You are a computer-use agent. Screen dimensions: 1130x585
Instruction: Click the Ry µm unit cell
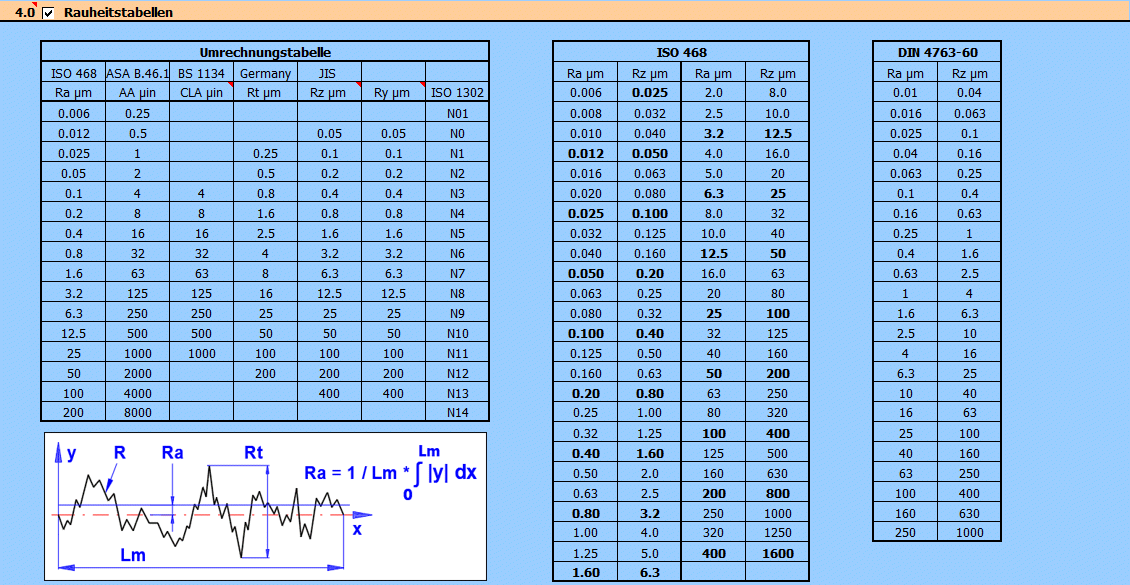[x=393, y=93]
